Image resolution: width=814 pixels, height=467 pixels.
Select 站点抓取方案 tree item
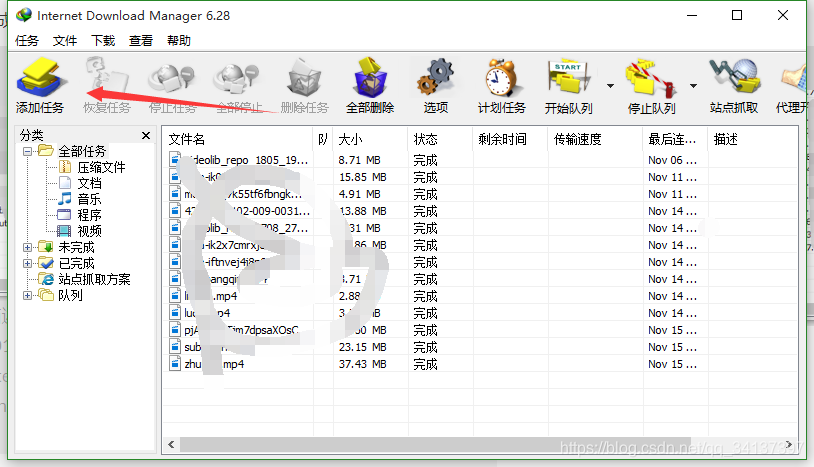(x=94, y=280)
